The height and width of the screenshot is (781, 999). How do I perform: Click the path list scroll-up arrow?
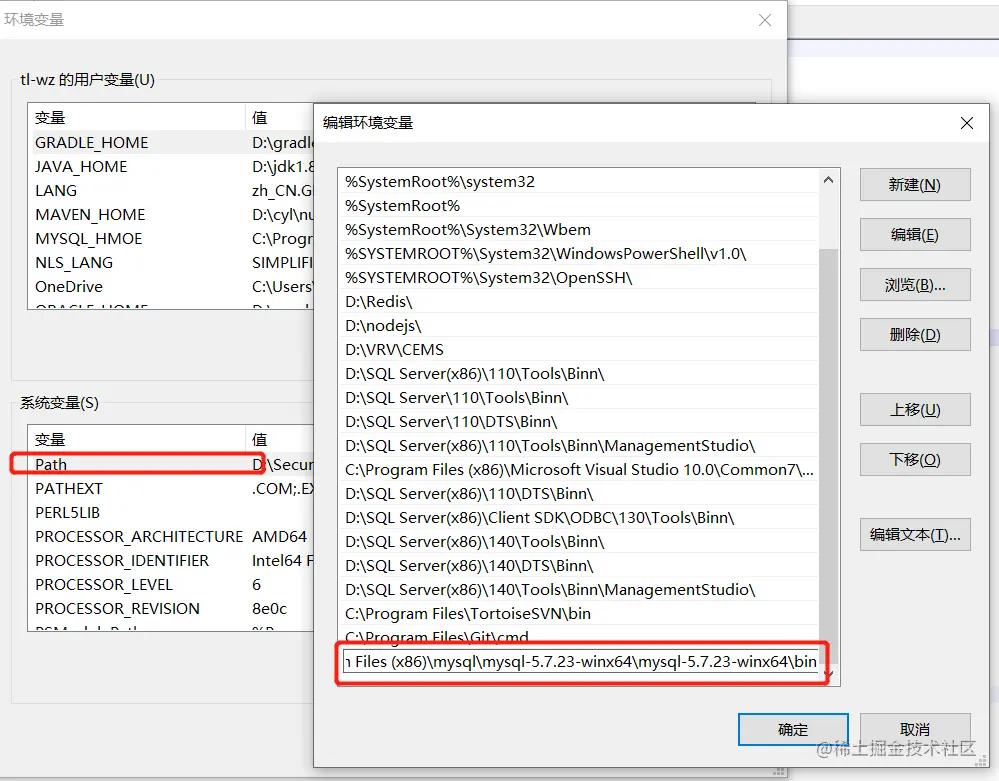point(828,180)
